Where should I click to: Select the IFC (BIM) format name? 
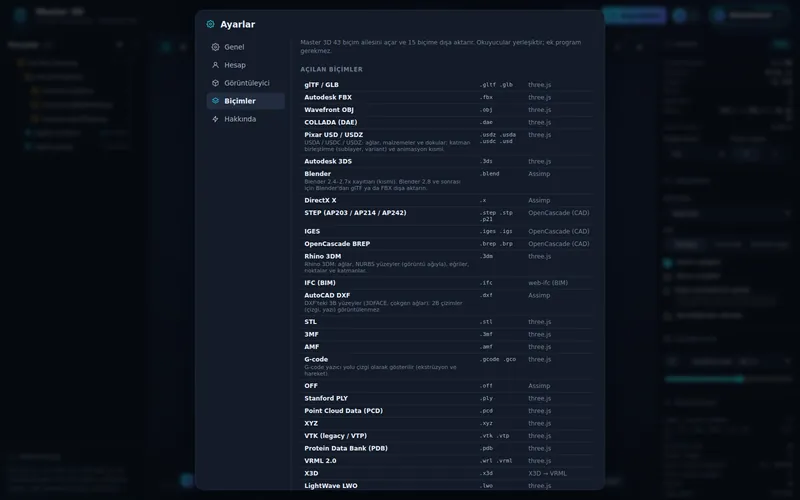point(320,283)
